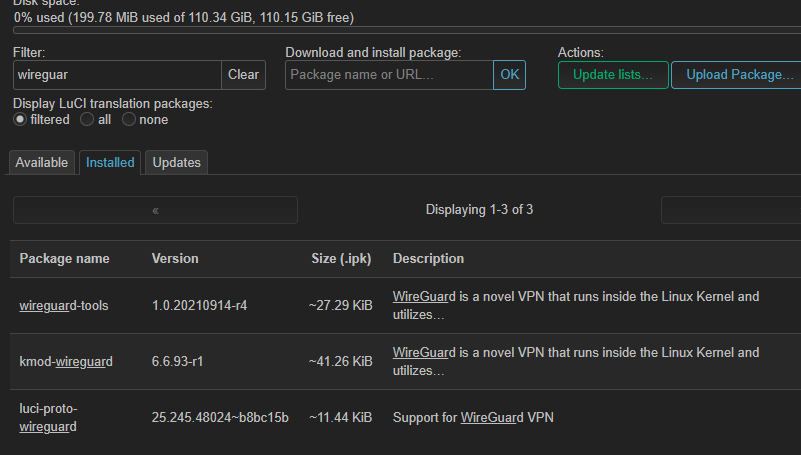Click the Size (.ipk) column header
The height and width of the screenshot is (455, 801).
pos(341,258)
